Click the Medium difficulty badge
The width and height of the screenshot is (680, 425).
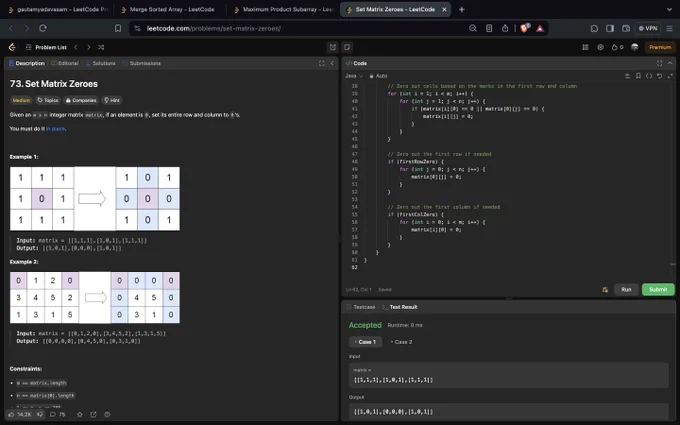coord(21,100)
